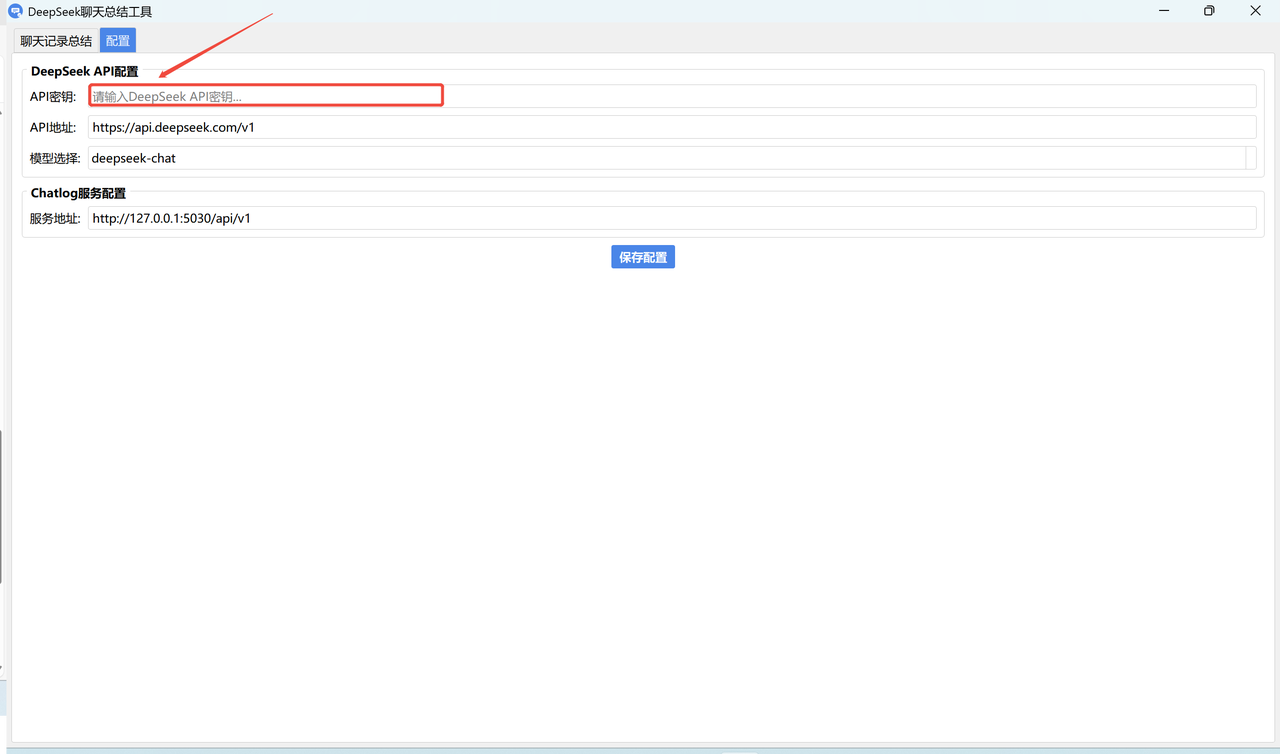Image resolution: width=1280 pixels, height=754 pixels.
Task: Select the 配置 tab
Action: (118, 41)
